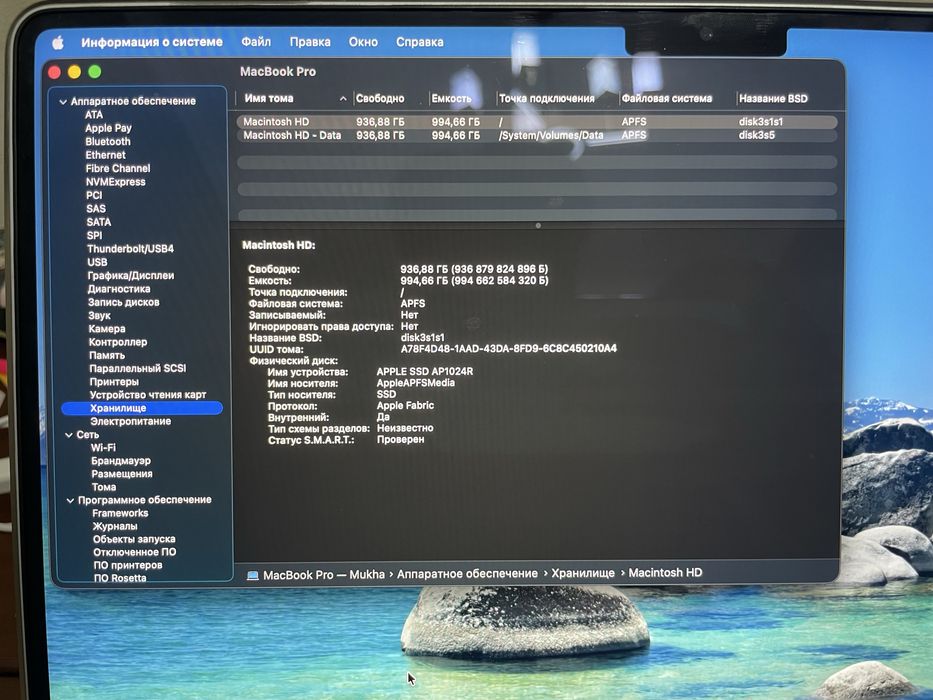Select Thunderbolt/USB4 in the sidebar
Image resolution: width=933 pixels, height=700 pixels.
point(130,248)
